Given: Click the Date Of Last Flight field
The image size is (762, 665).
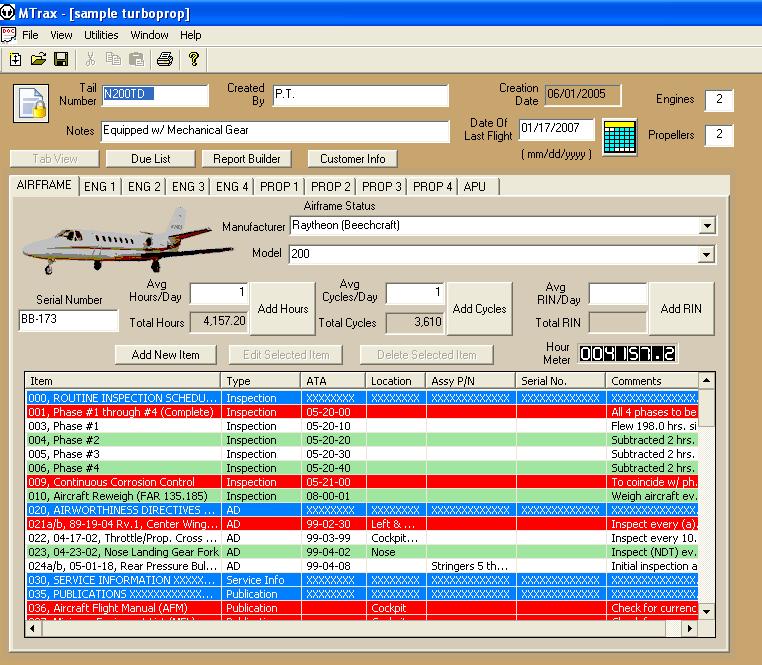Looking at the screenshot, I should click(556, 128).
